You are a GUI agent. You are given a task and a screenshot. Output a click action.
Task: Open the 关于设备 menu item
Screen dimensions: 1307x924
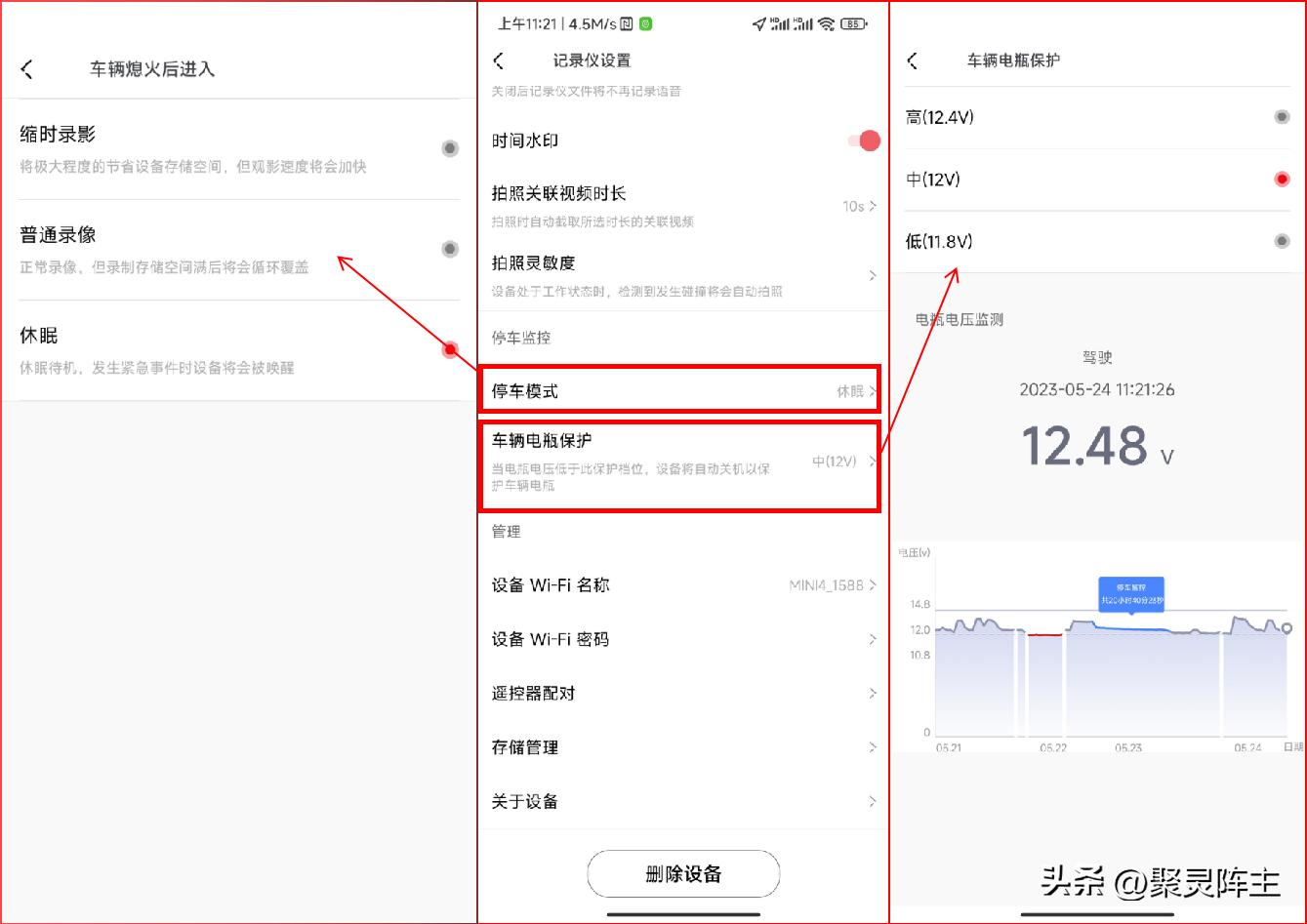[x=680, y=801]
